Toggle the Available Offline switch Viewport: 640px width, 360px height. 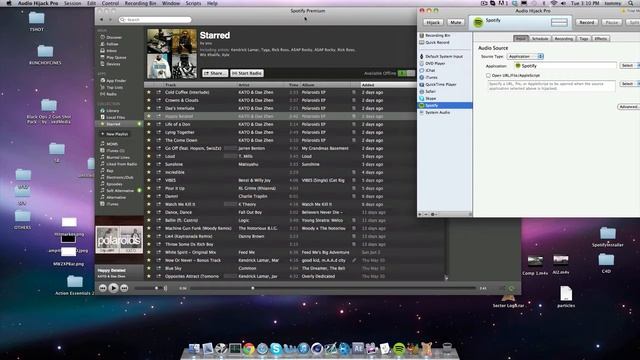[406, 73]
